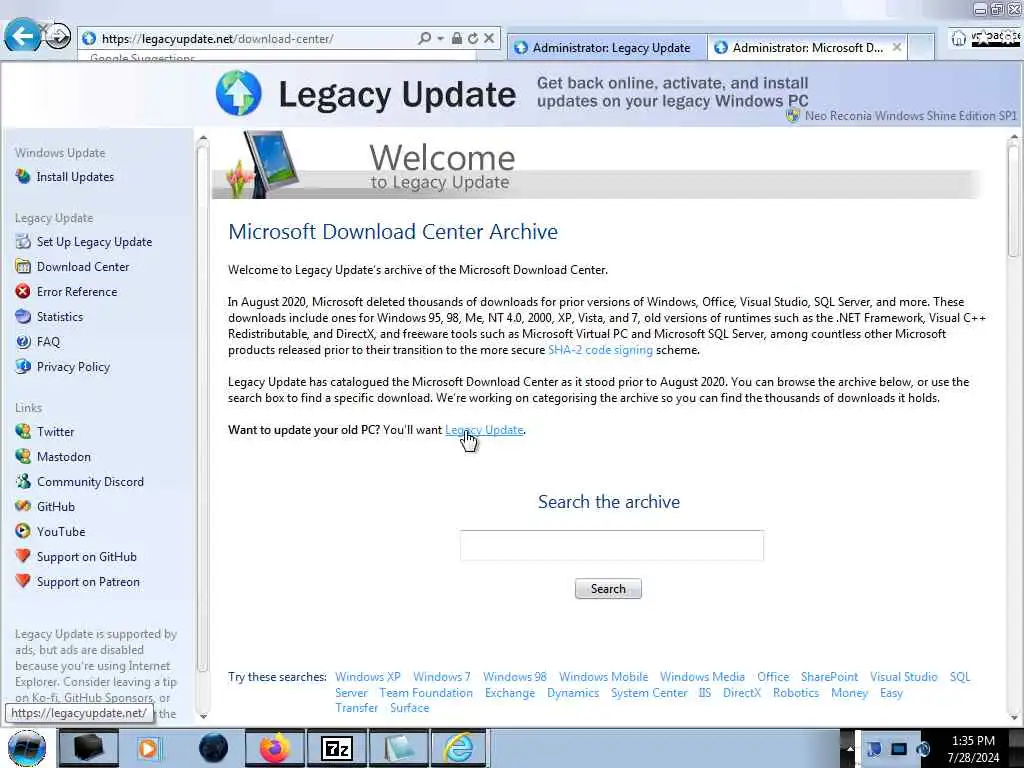The width and height of the screenshot is (1024, 768).
Task: Follow the Legacy Update link in the paragraph
Action: pos(484,430)
